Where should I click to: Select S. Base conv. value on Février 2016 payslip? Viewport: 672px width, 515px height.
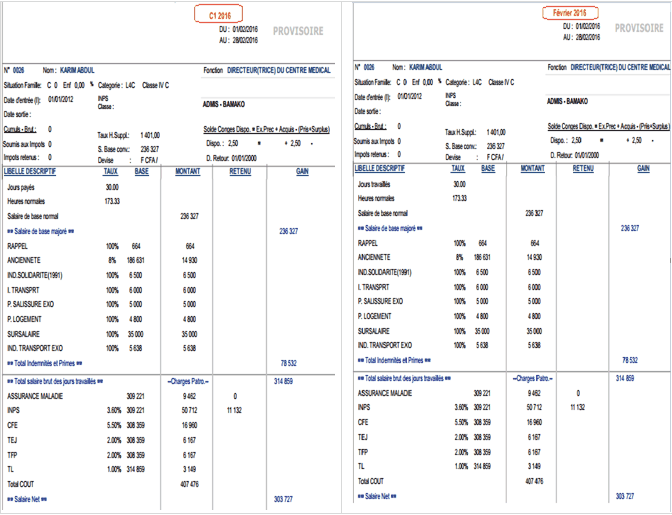pos(496,146)
